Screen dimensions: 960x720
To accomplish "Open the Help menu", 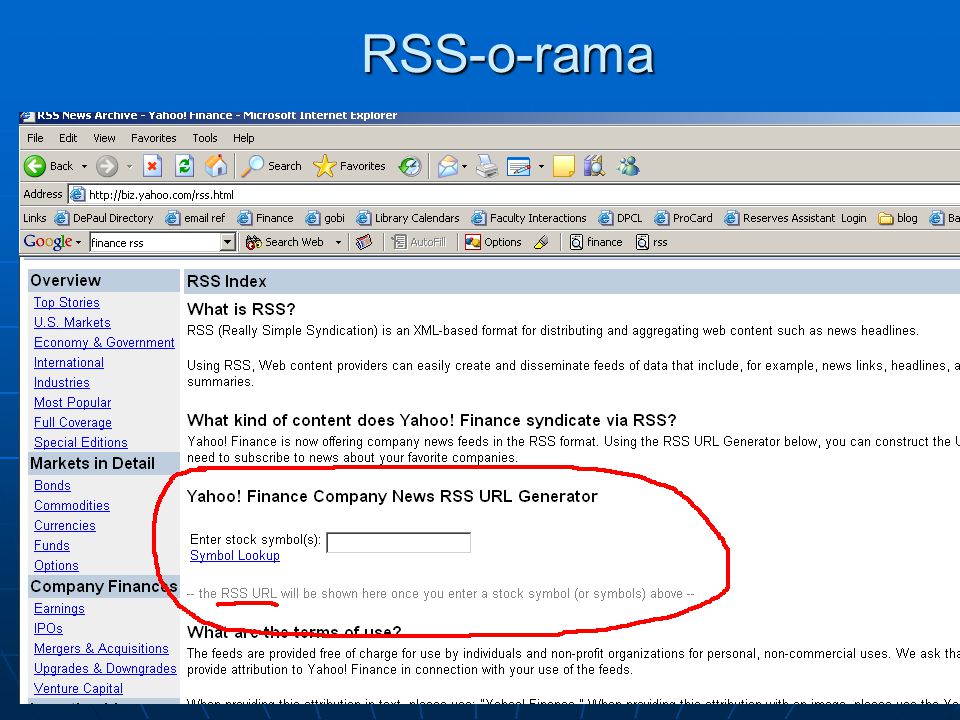I will pos(243,138).
